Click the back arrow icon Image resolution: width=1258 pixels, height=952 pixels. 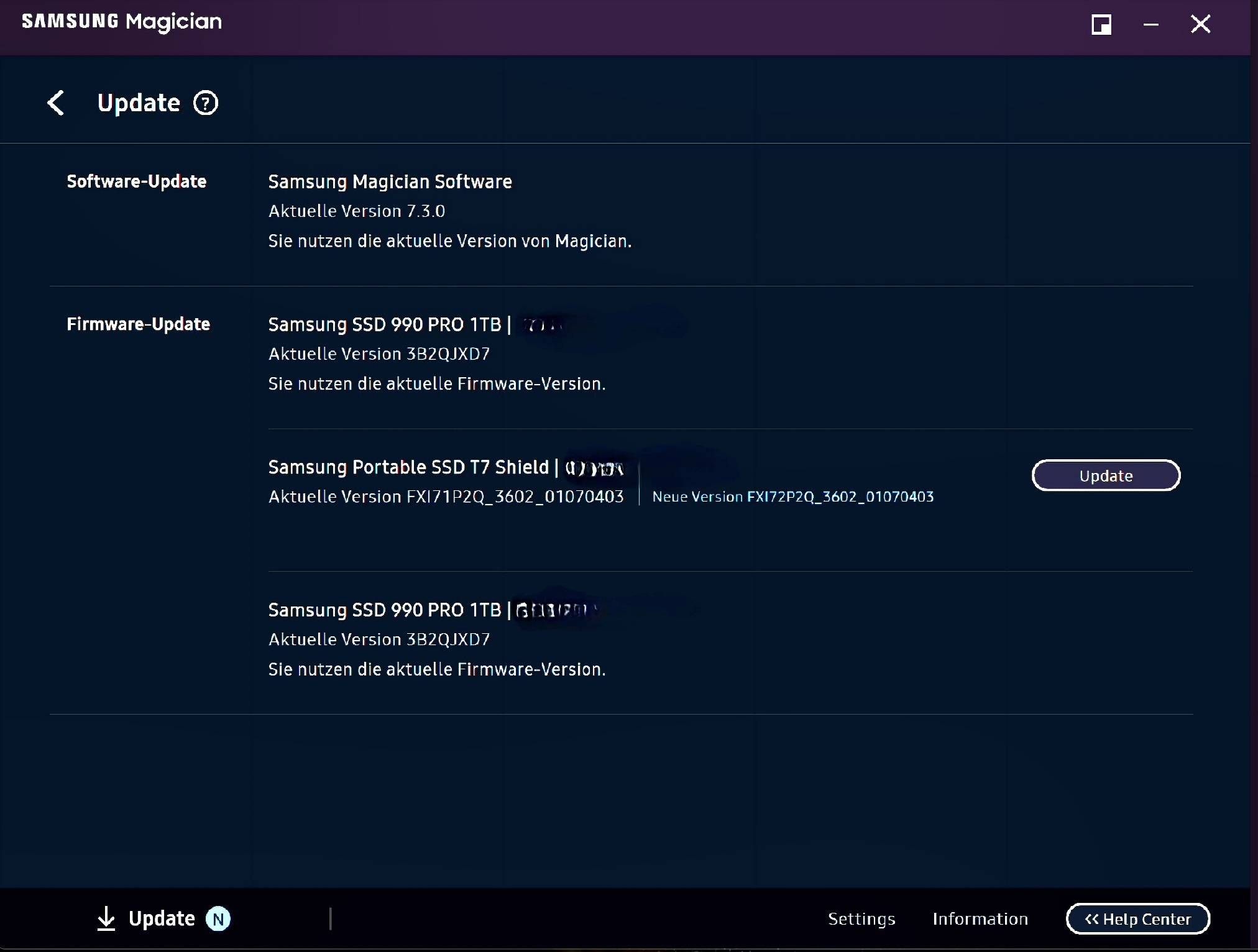56,103
